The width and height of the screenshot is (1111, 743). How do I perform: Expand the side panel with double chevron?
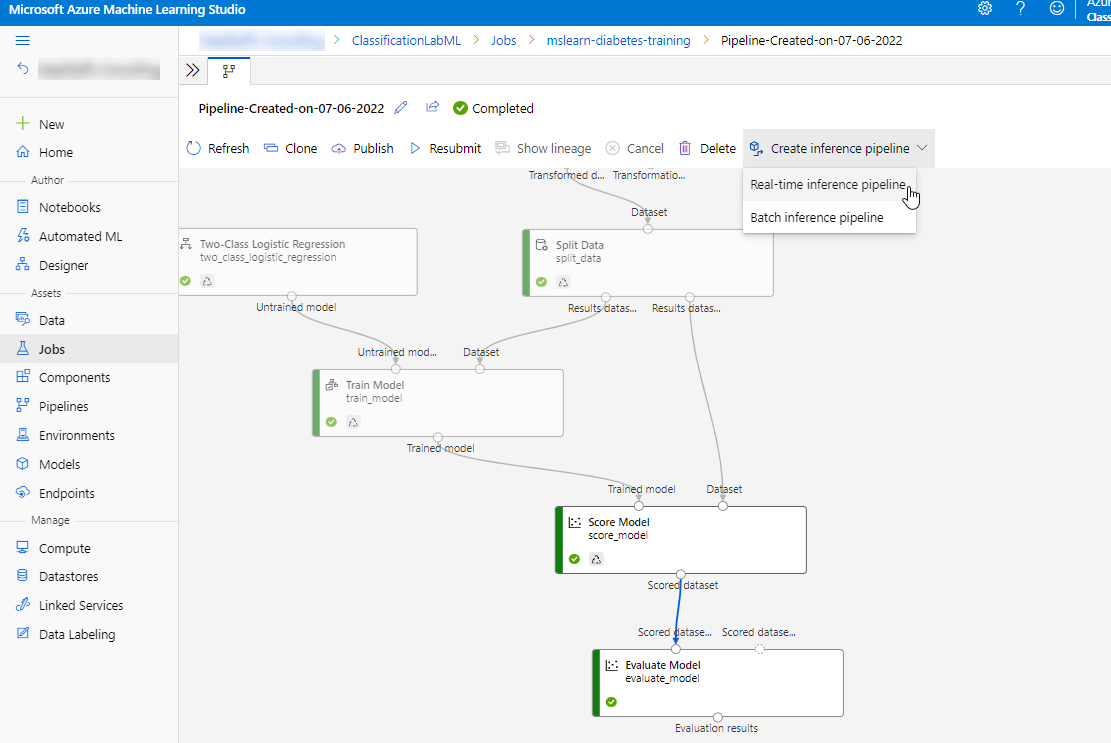pos(193,70)
